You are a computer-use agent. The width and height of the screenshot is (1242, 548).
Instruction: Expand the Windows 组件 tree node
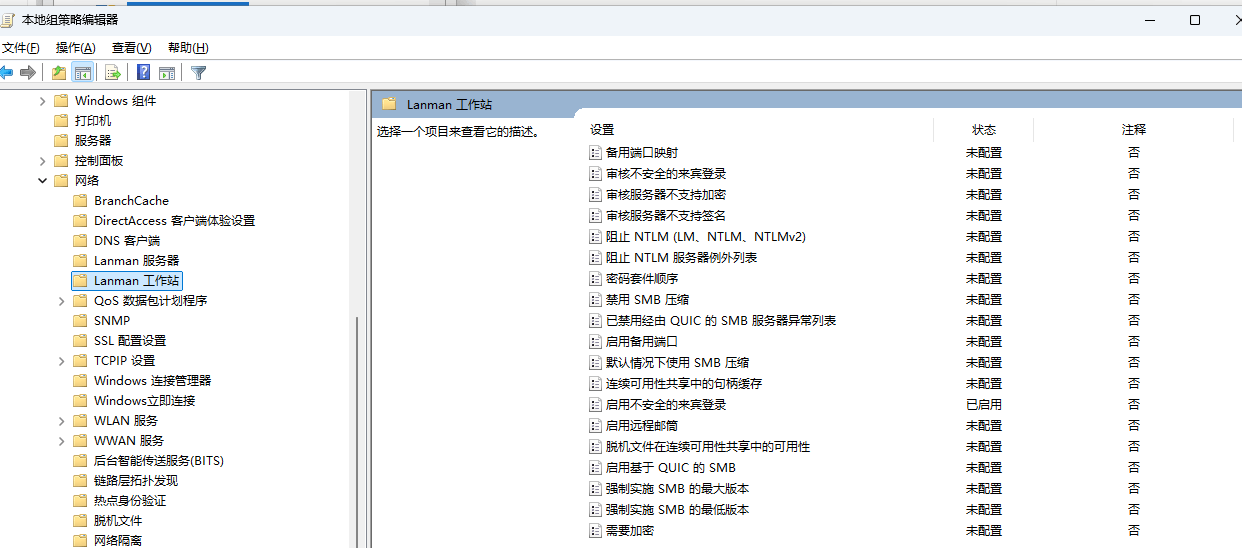(42, 101)
